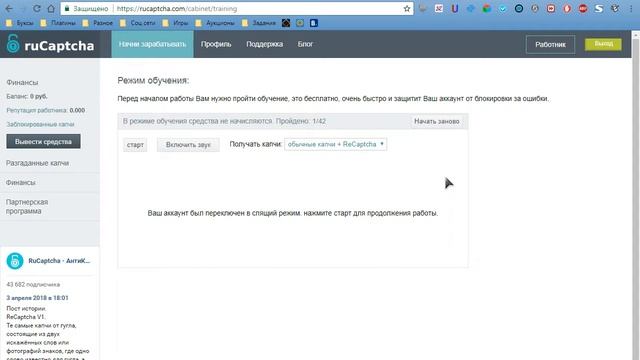Viewport: 640px width, 360px height.
Task: Open the dark circular extension icon
Action: [x=519, y=9]
